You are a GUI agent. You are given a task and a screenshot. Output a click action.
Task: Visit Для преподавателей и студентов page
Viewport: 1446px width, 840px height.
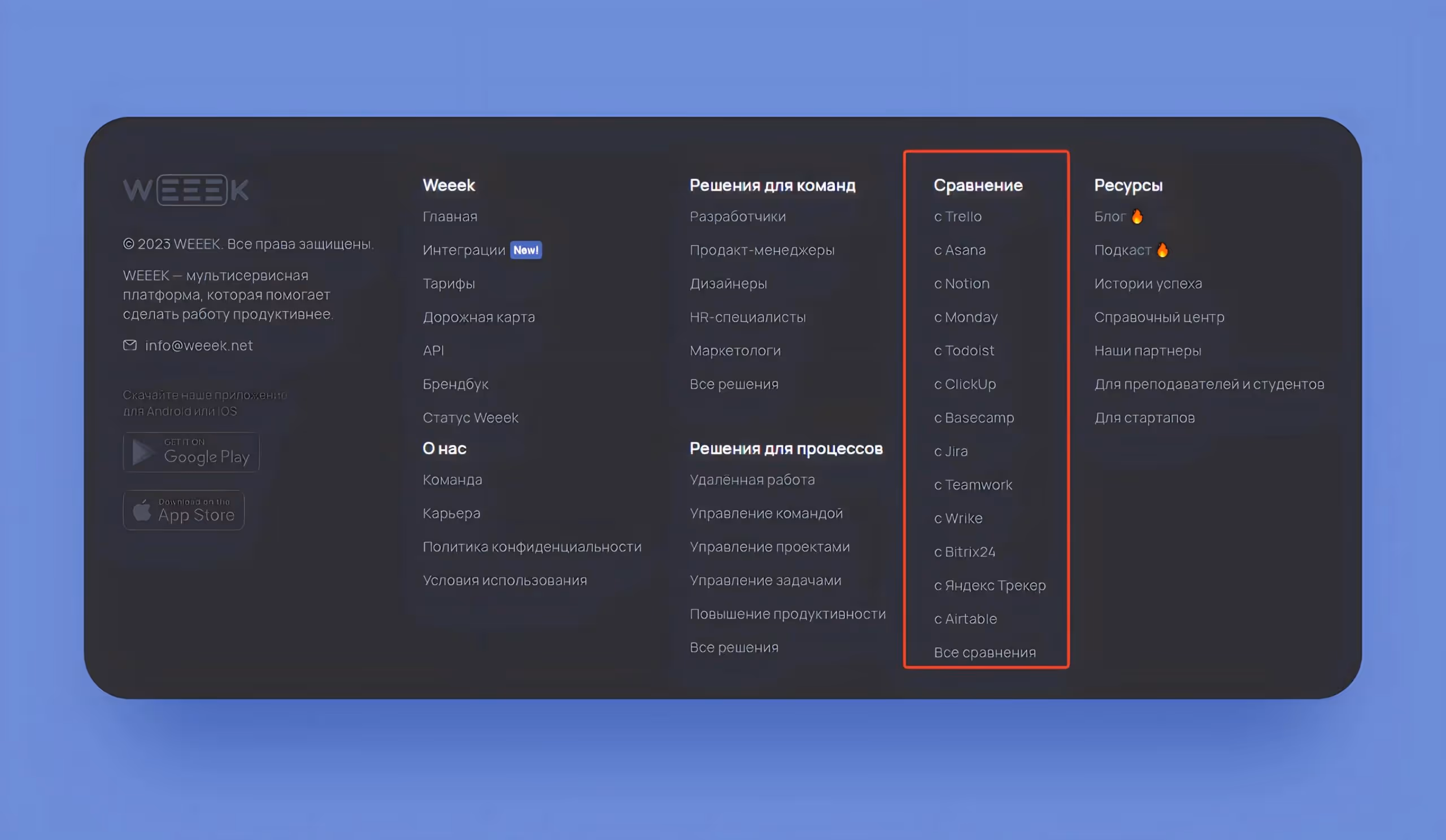tap(1209, 384)
